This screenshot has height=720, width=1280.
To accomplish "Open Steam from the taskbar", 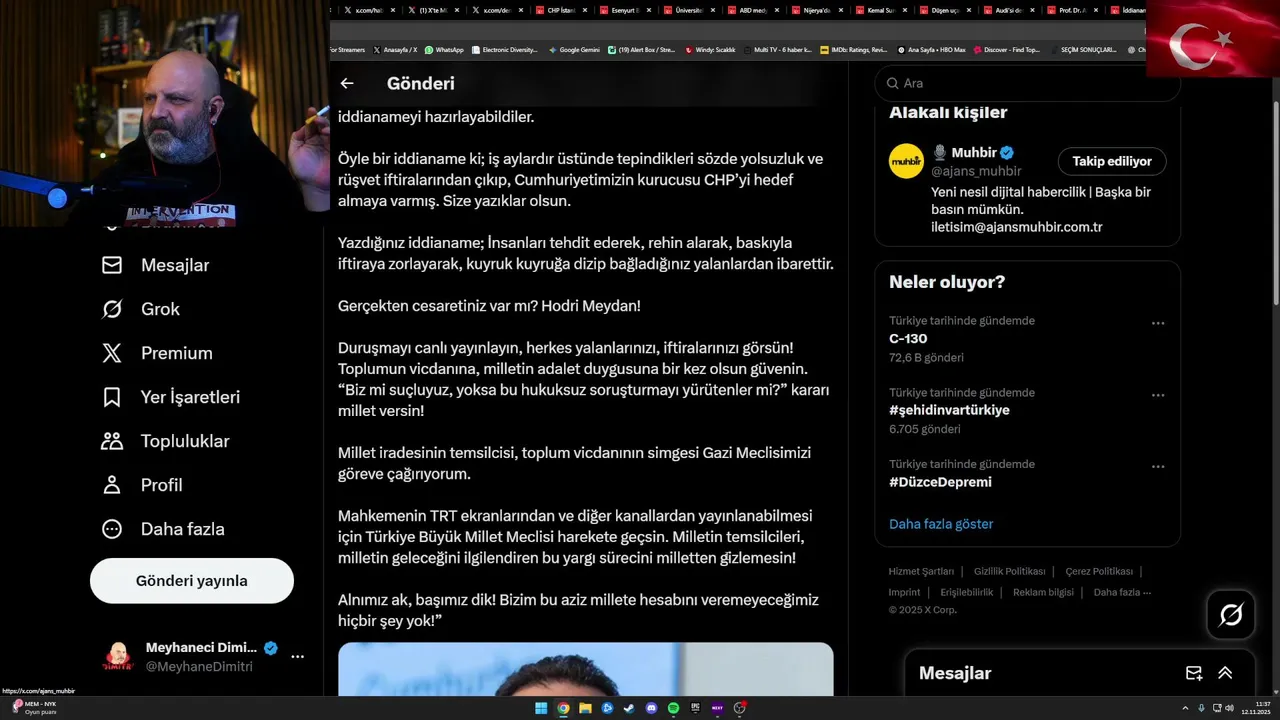I will click(x=629, y=708).
